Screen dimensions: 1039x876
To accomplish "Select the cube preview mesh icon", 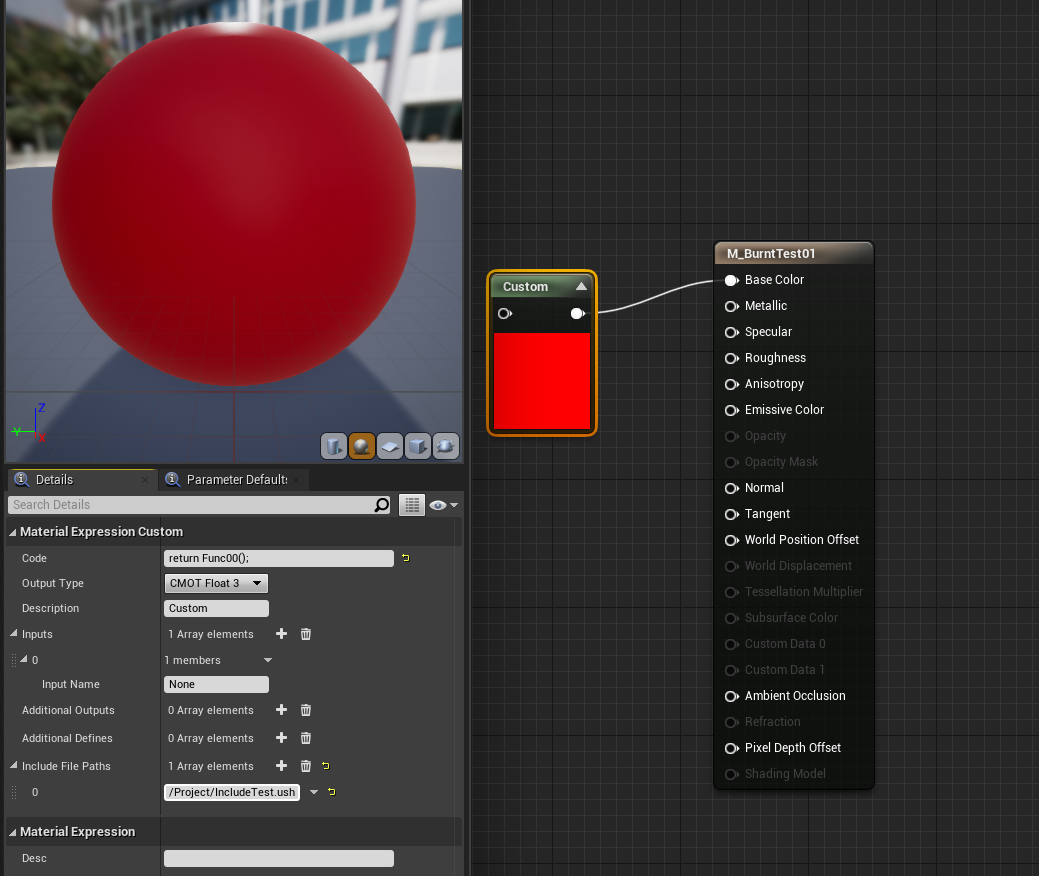I will click(417, 447).
